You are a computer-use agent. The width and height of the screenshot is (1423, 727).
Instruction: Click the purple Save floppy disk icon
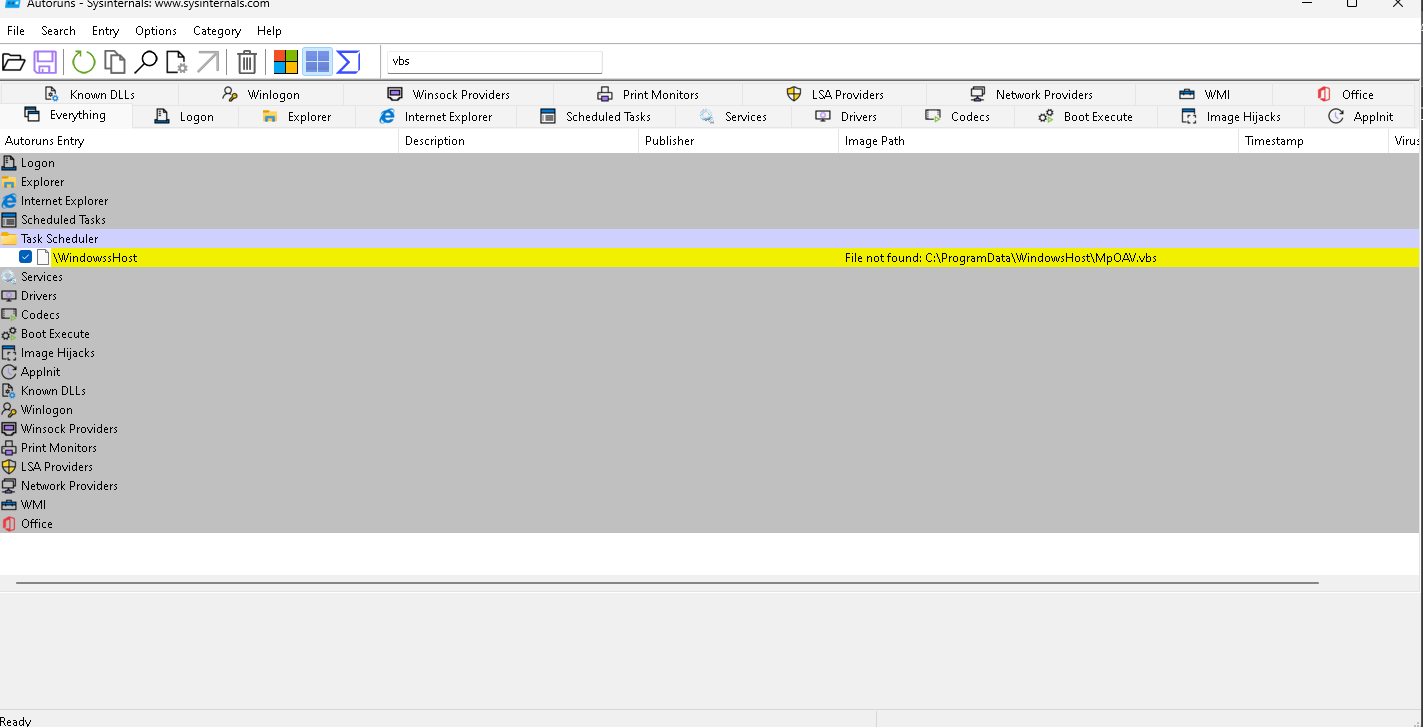[45, 62]
